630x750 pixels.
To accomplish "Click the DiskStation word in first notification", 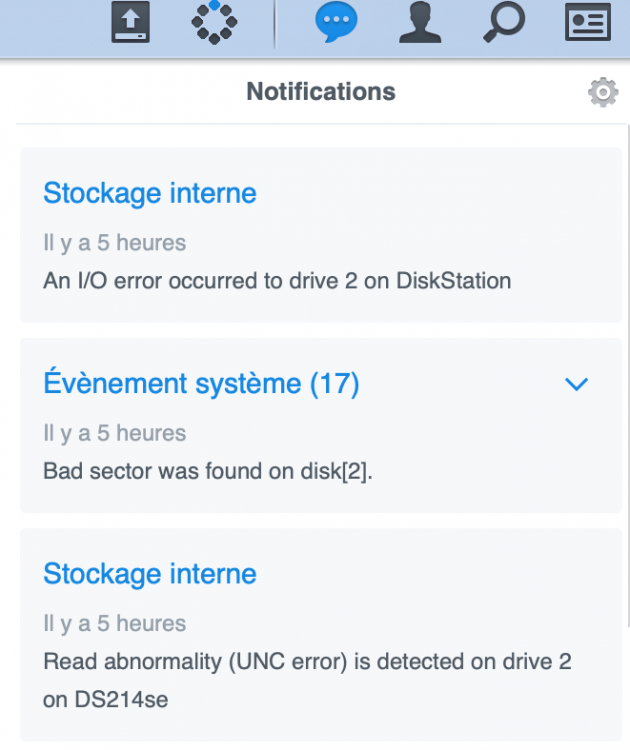I will pos(454,281).
